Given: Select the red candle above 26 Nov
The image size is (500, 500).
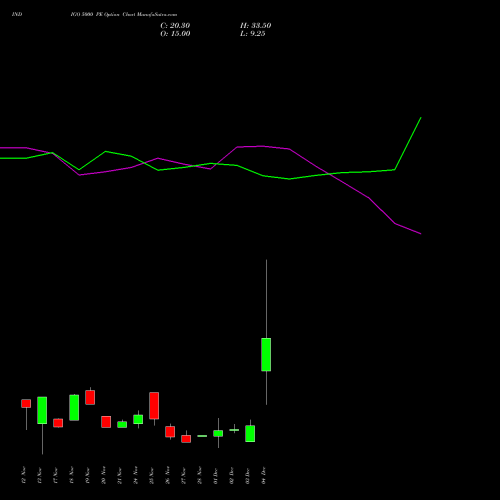Looking at the screenshot, I should 170,431.
